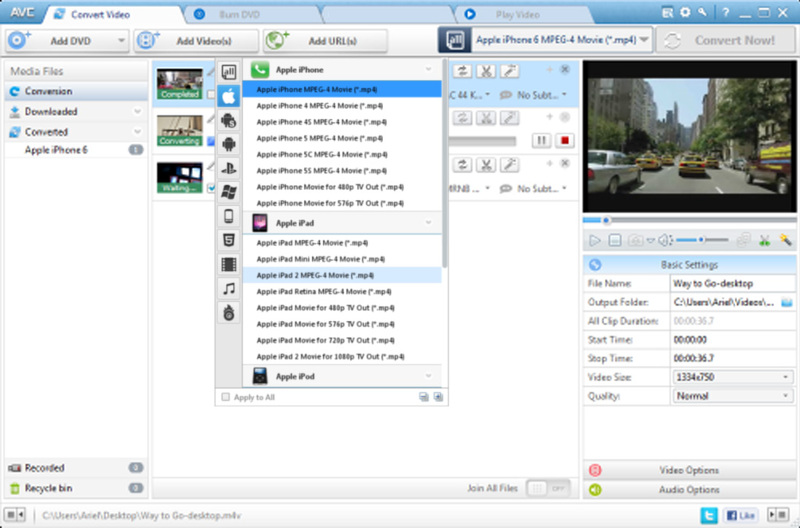Click the Facebook Like button
Screen dimensions: 800x528
[740, 516]
